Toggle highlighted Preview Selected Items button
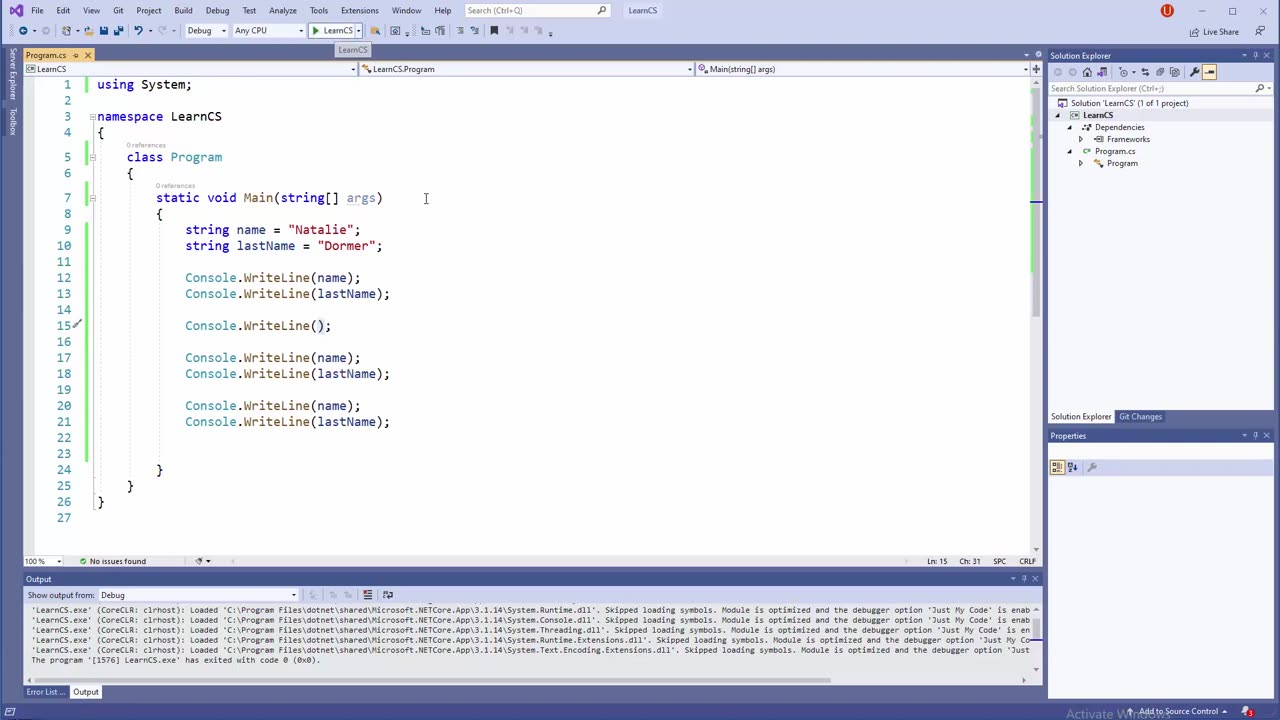 coord(1209,72)
